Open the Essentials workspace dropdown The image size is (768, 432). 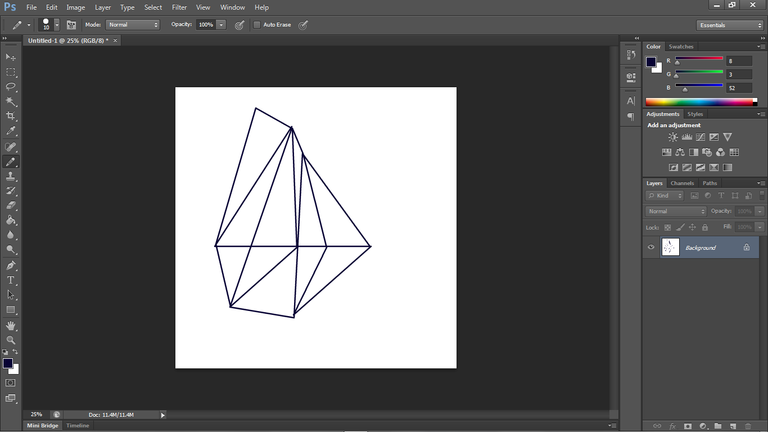pyautogui.click(x=730, y=25)
